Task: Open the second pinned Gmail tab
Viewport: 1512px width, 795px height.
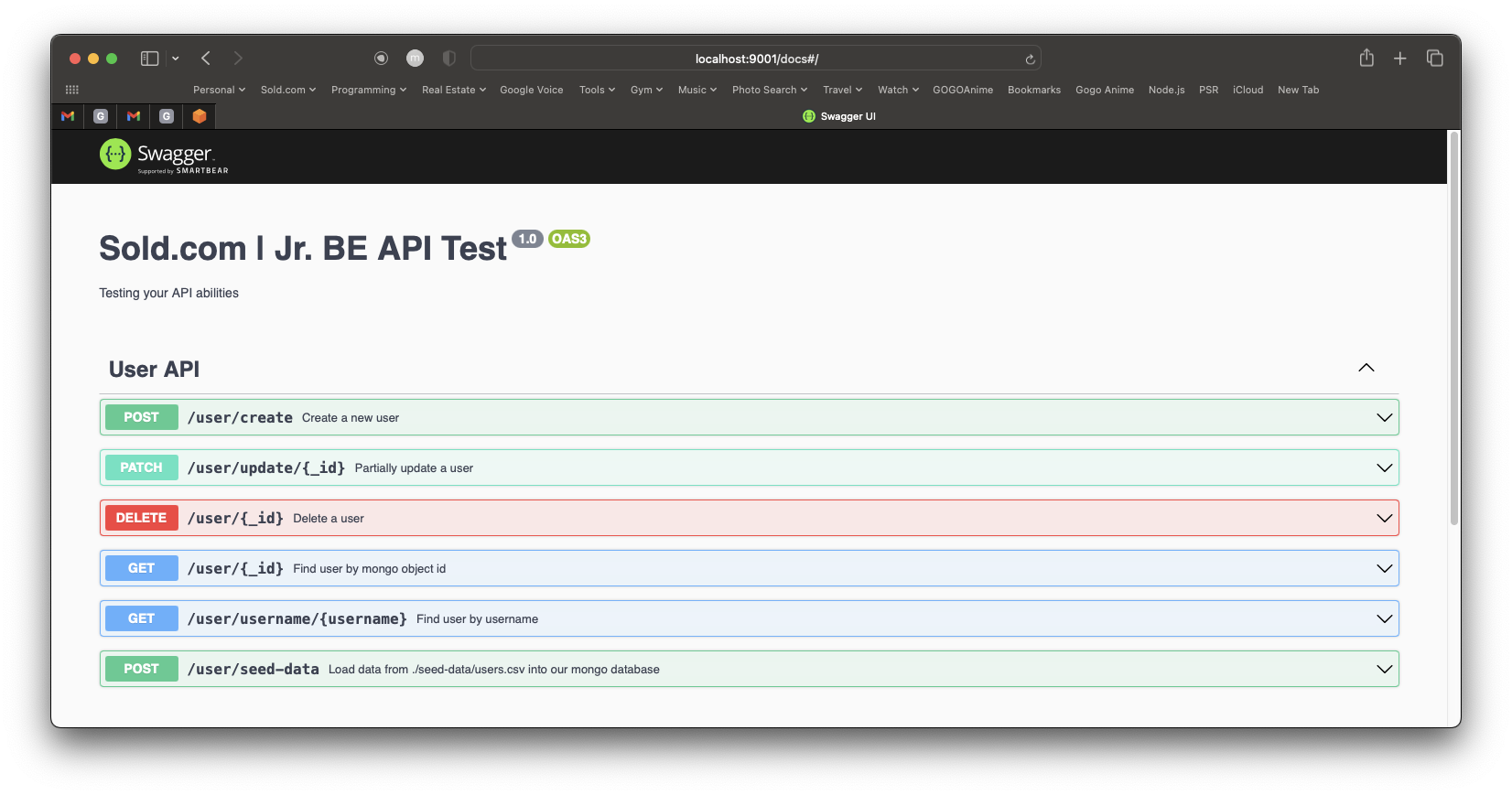Action: (x=134, y=116)
